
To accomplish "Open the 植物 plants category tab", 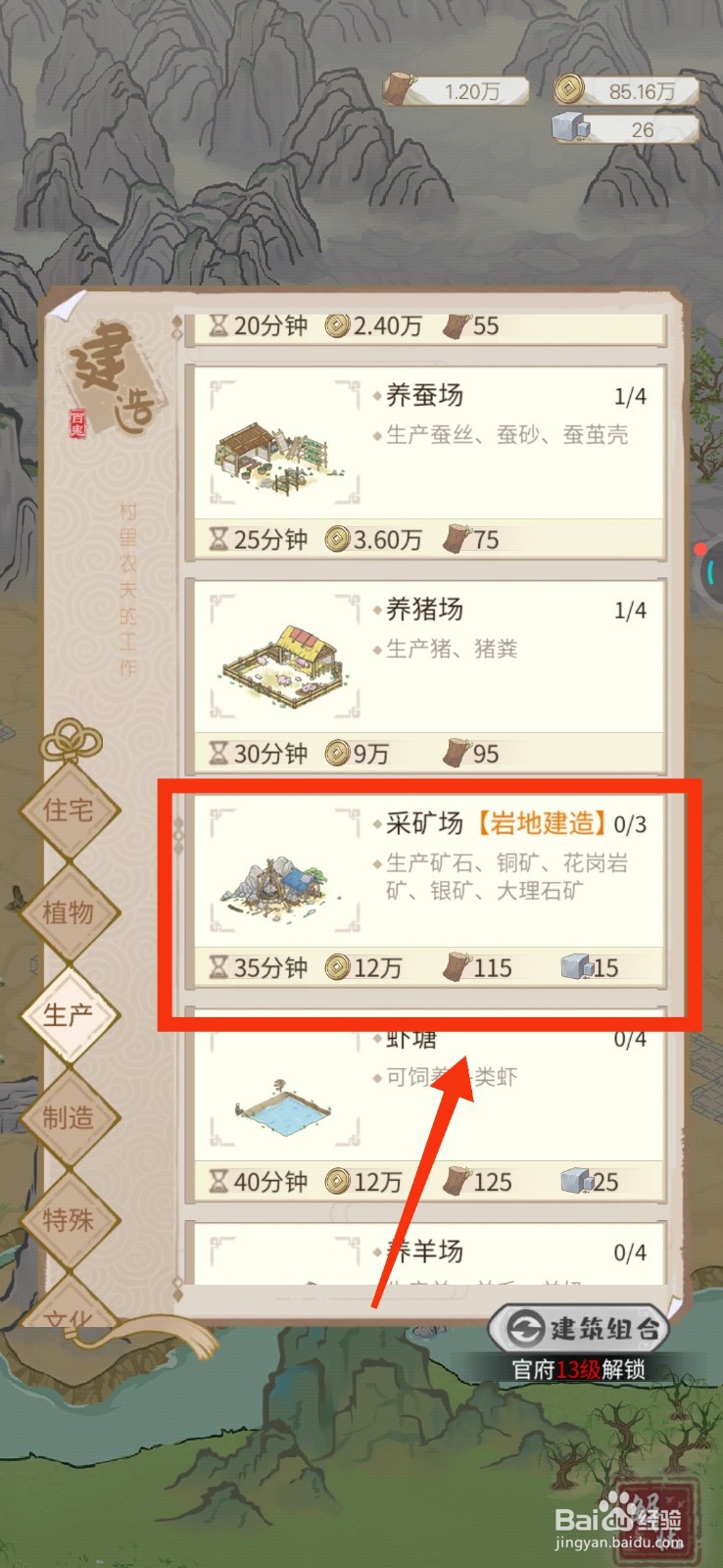I will (68, 912).
